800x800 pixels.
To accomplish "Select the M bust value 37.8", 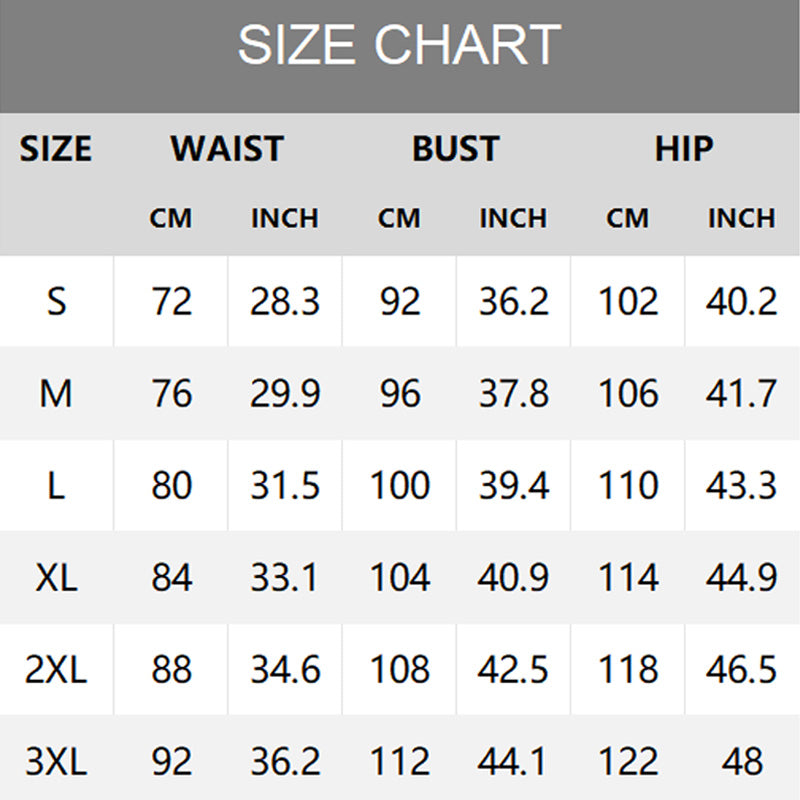I will click(513, 393).
